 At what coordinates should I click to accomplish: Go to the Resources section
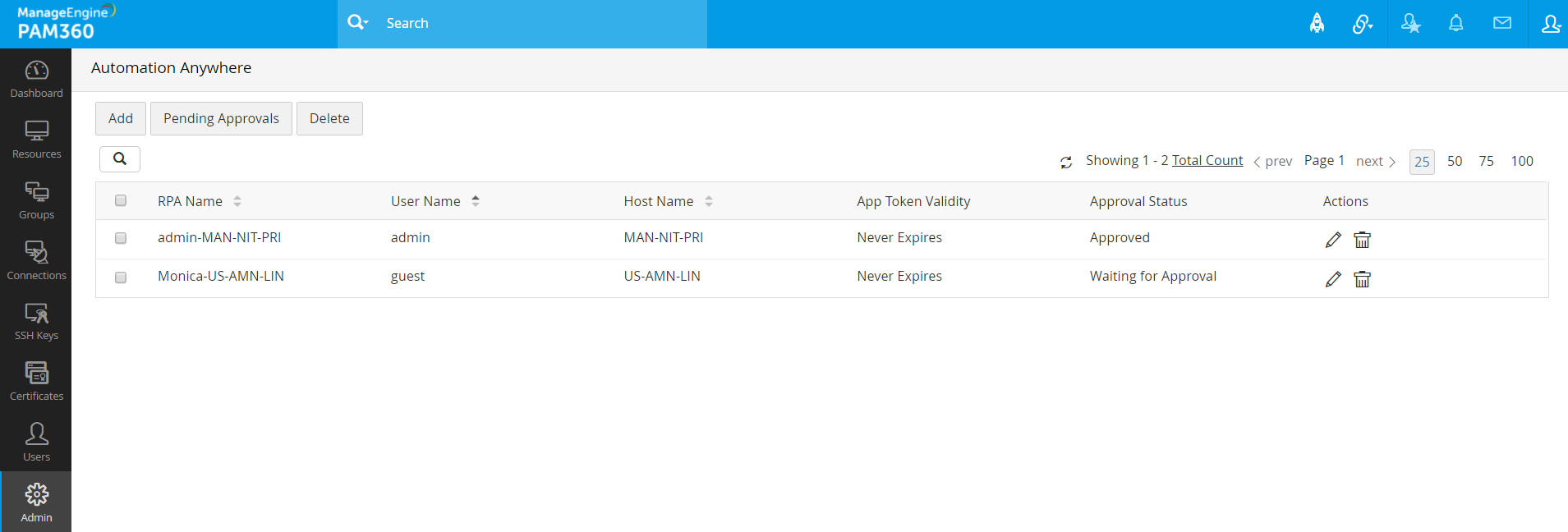36,140
